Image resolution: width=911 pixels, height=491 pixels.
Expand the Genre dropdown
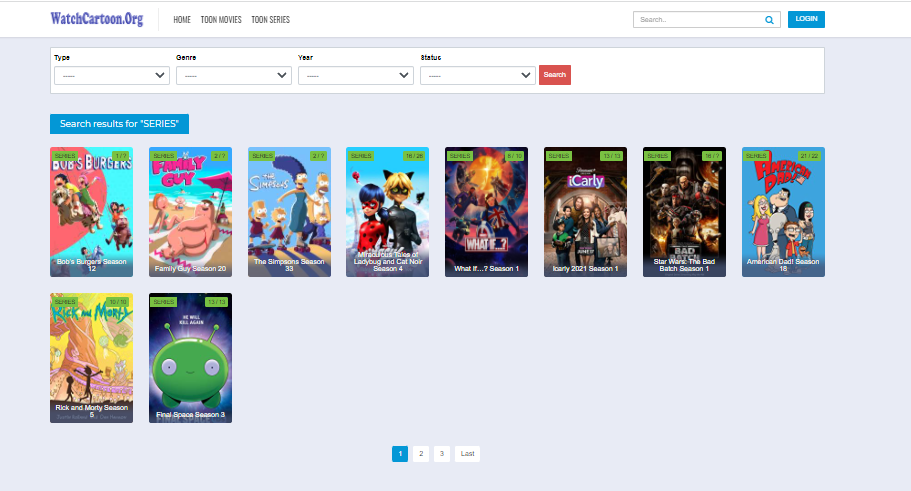pyautogui.click(x=234, y=76)
